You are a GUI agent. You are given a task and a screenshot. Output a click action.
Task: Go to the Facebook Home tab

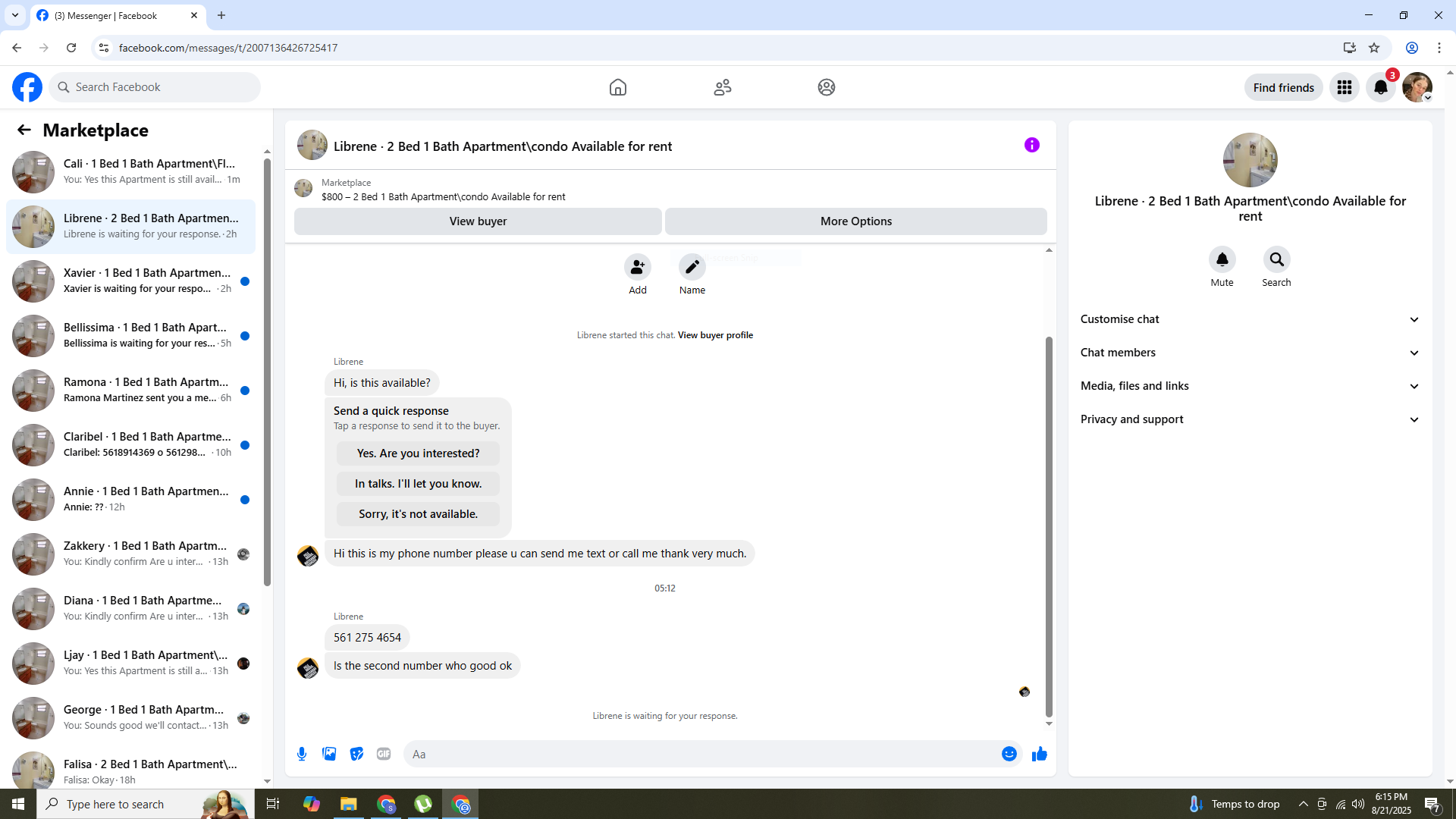(x=617, y=87)
